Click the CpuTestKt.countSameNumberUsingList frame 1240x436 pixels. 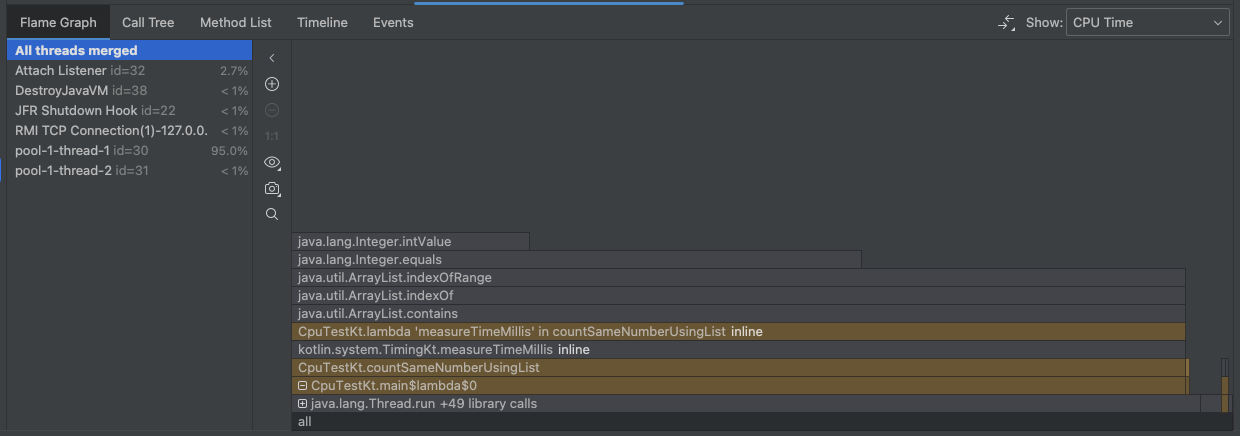(x=740, y=368)
